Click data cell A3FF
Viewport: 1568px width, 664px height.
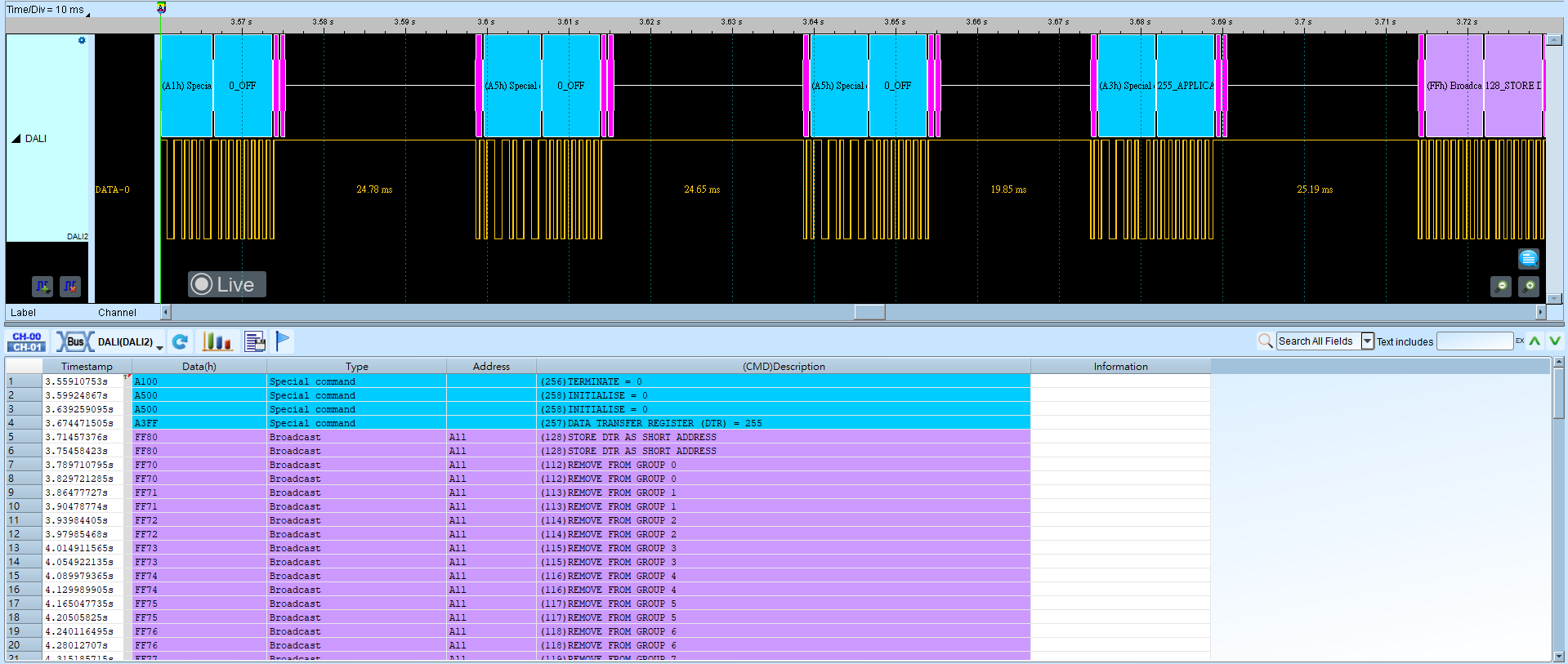point(199,423)
